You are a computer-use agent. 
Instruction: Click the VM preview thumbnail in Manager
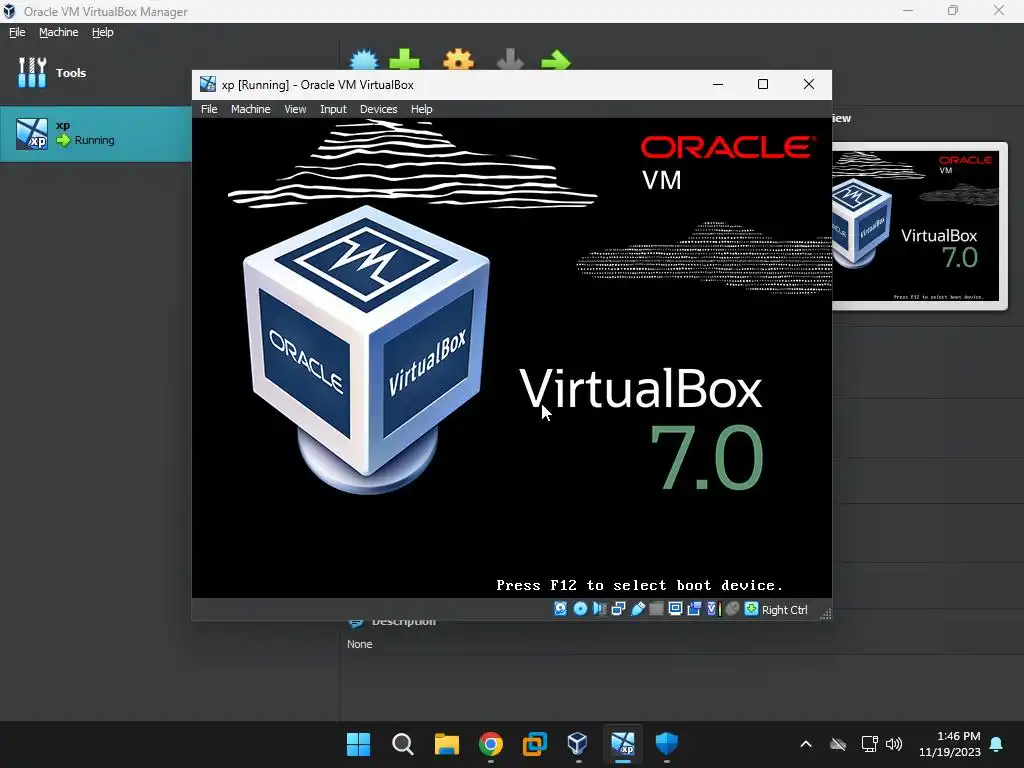coord(920,225)
